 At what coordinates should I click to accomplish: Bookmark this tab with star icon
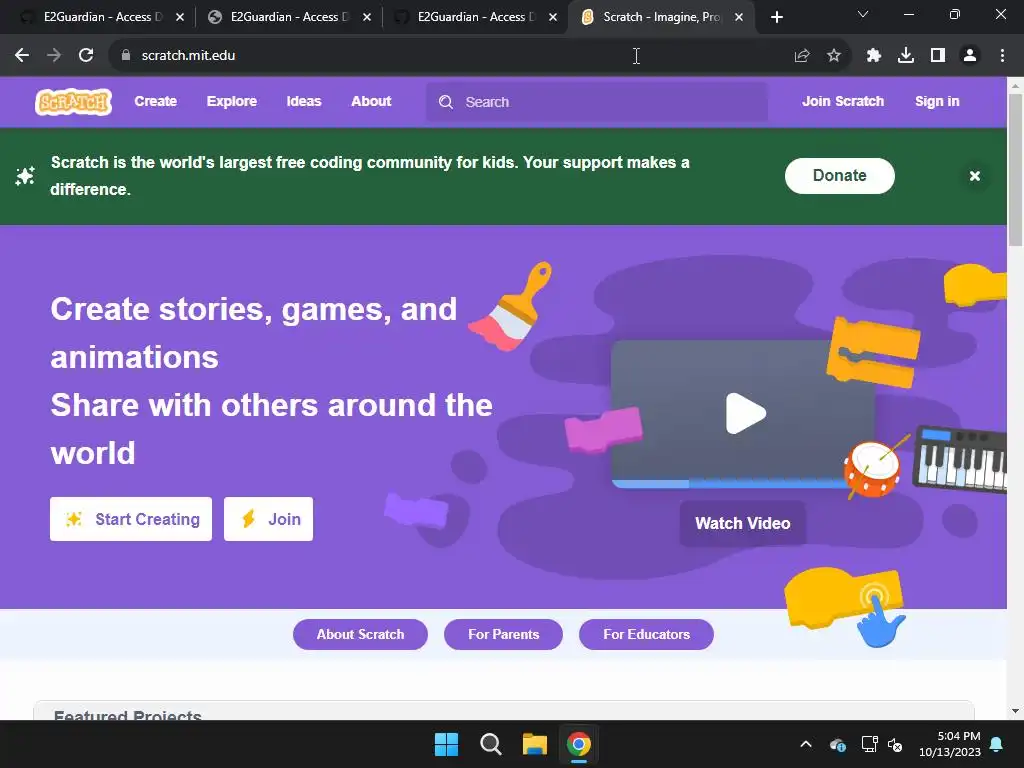tap(834, 56)
